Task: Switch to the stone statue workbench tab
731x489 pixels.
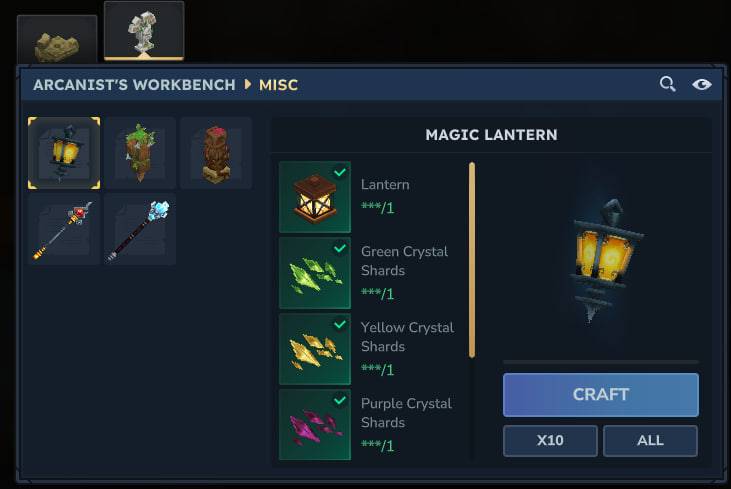Action: (144, 31)
